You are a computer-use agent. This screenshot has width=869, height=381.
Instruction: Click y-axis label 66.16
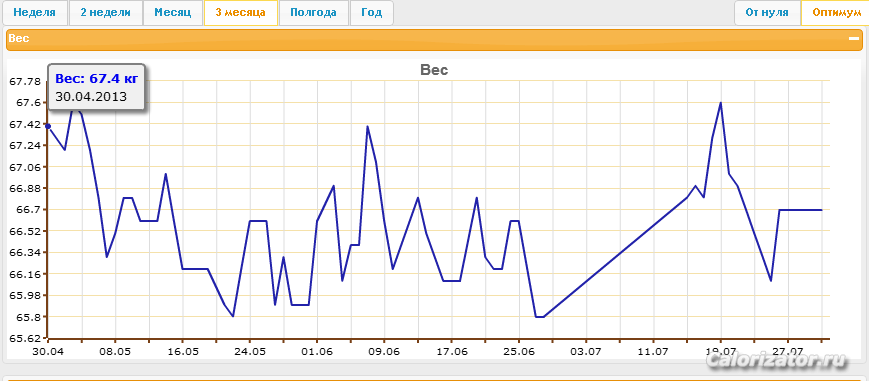pos(25,274)
